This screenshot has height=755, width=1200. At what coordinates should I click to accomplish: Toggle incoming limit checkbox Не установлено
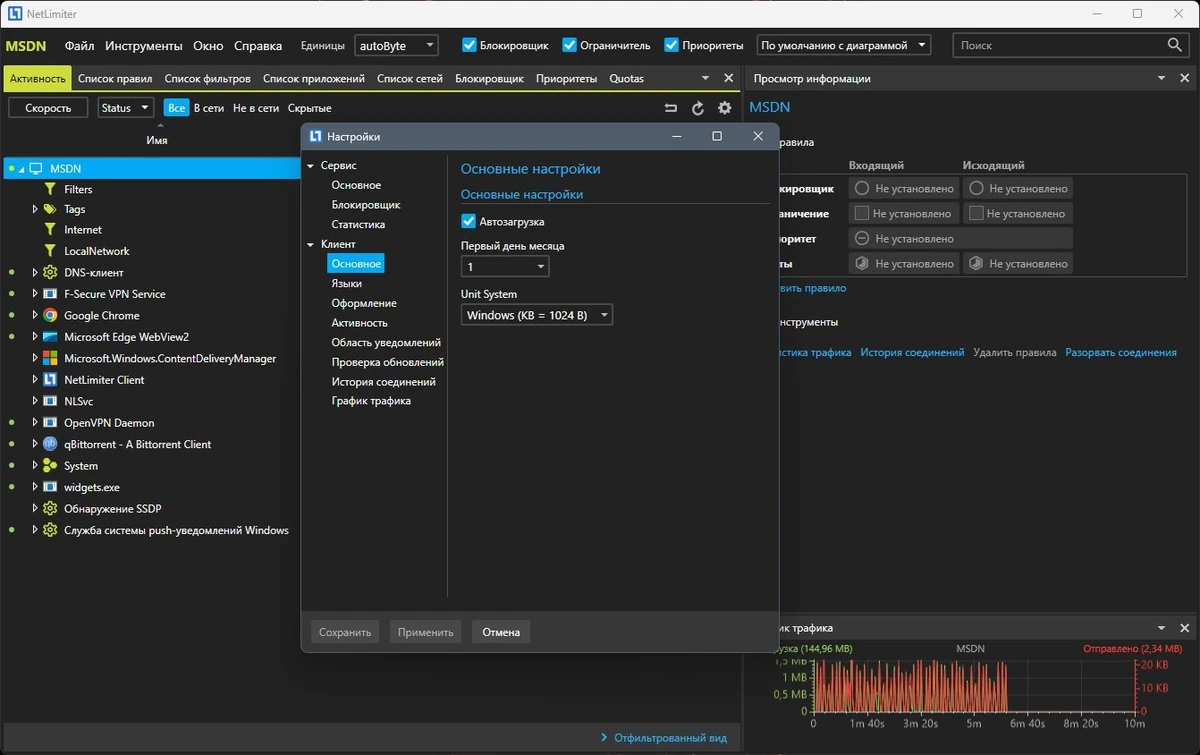(x=861, y=213)
